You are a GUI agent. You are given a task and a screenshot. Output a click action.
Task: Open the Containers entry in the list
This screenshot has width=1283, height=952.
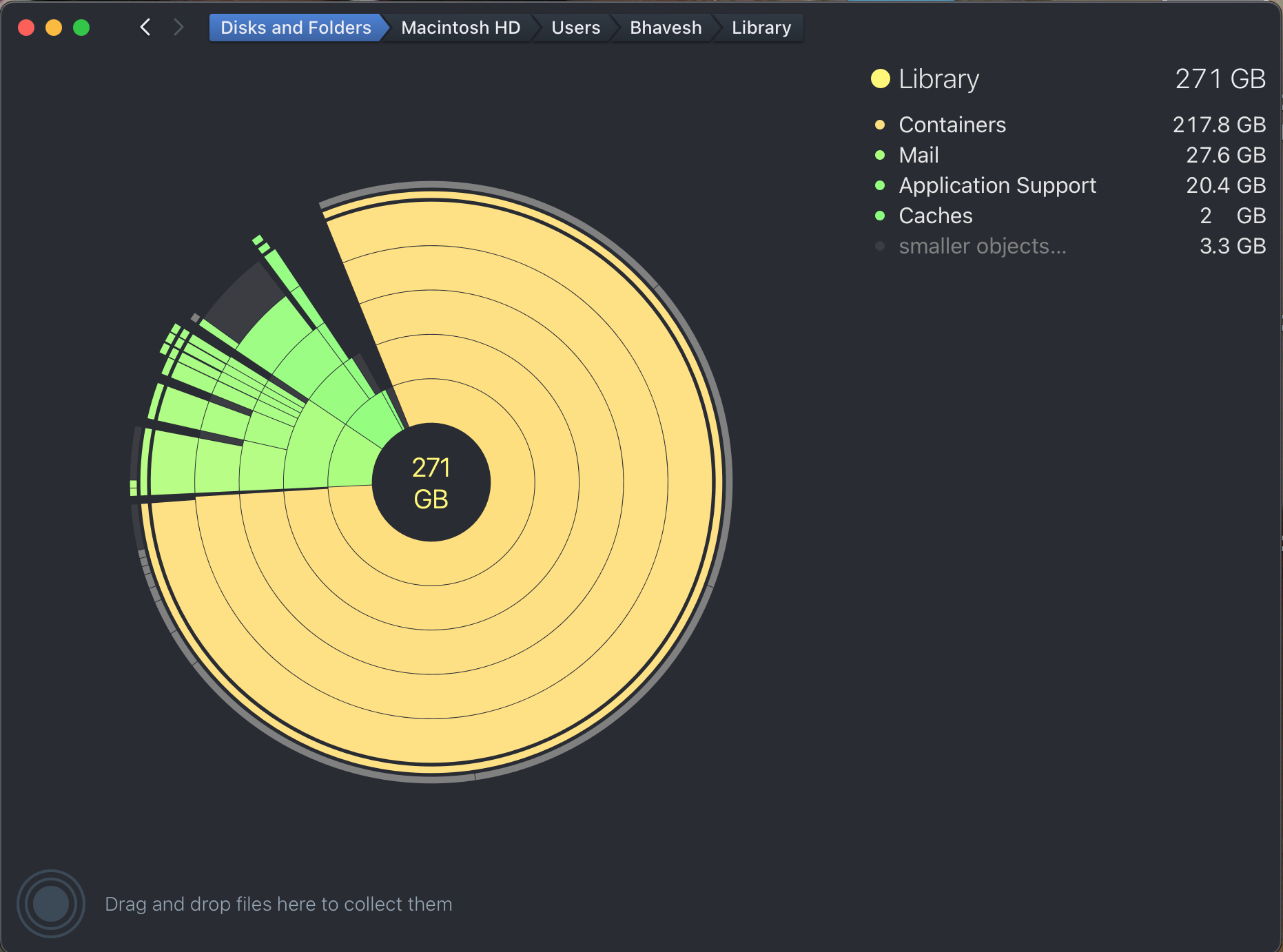click(x=1069, y=125)
